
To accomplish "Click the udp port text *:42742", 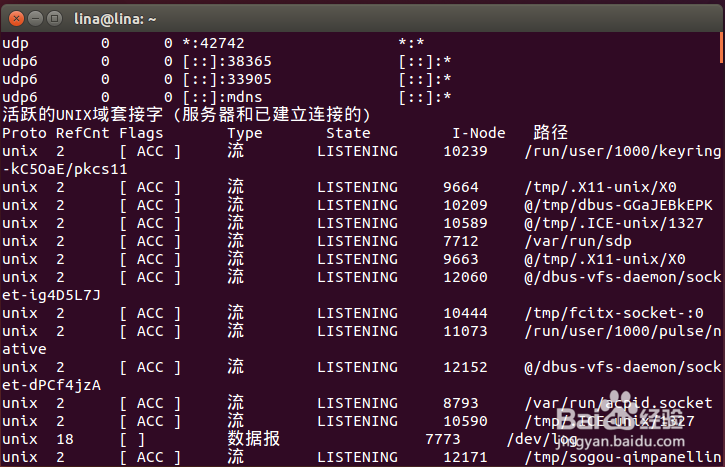I will [213, 43].
